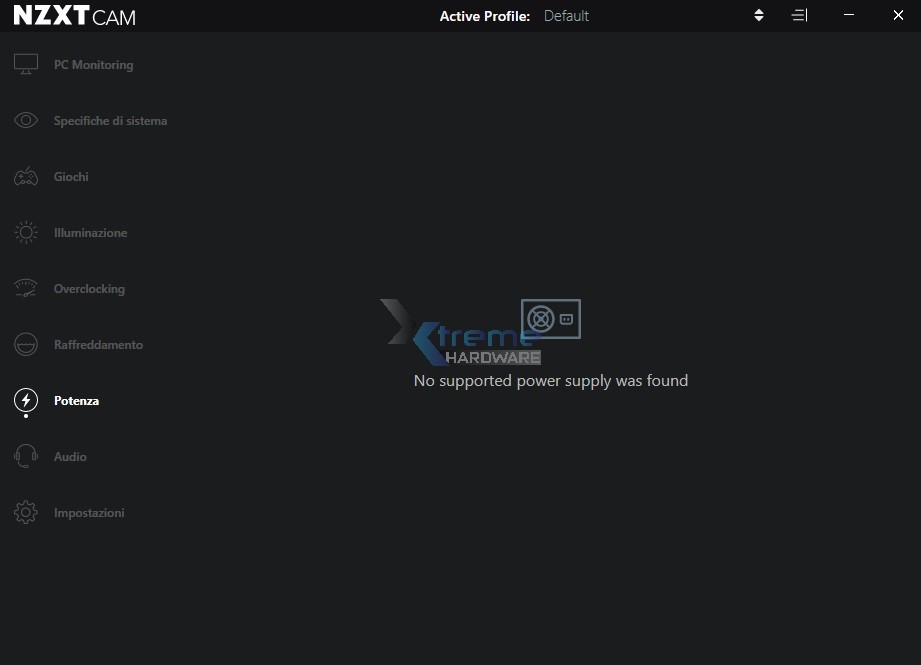Screen dimensions: 921x665
Task: Click the "No supported power supply" message
Action: click(x=551, y=380)
